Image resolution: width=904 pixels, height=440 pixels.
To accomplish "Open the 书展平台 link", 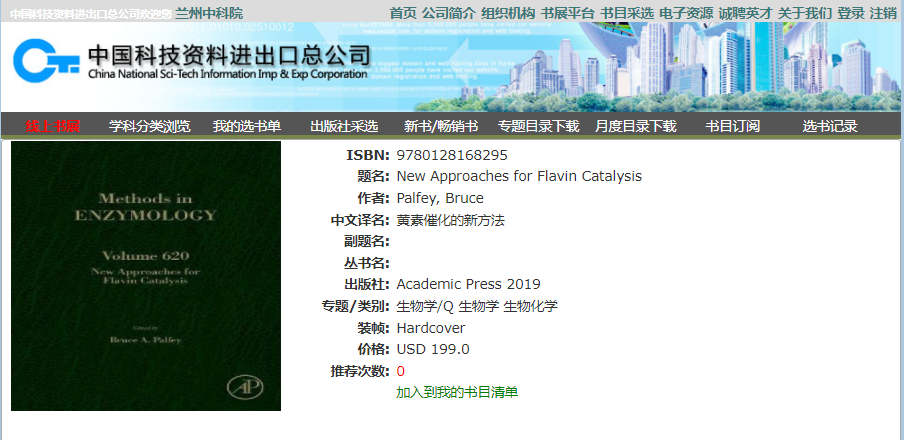I will (567, 13).
